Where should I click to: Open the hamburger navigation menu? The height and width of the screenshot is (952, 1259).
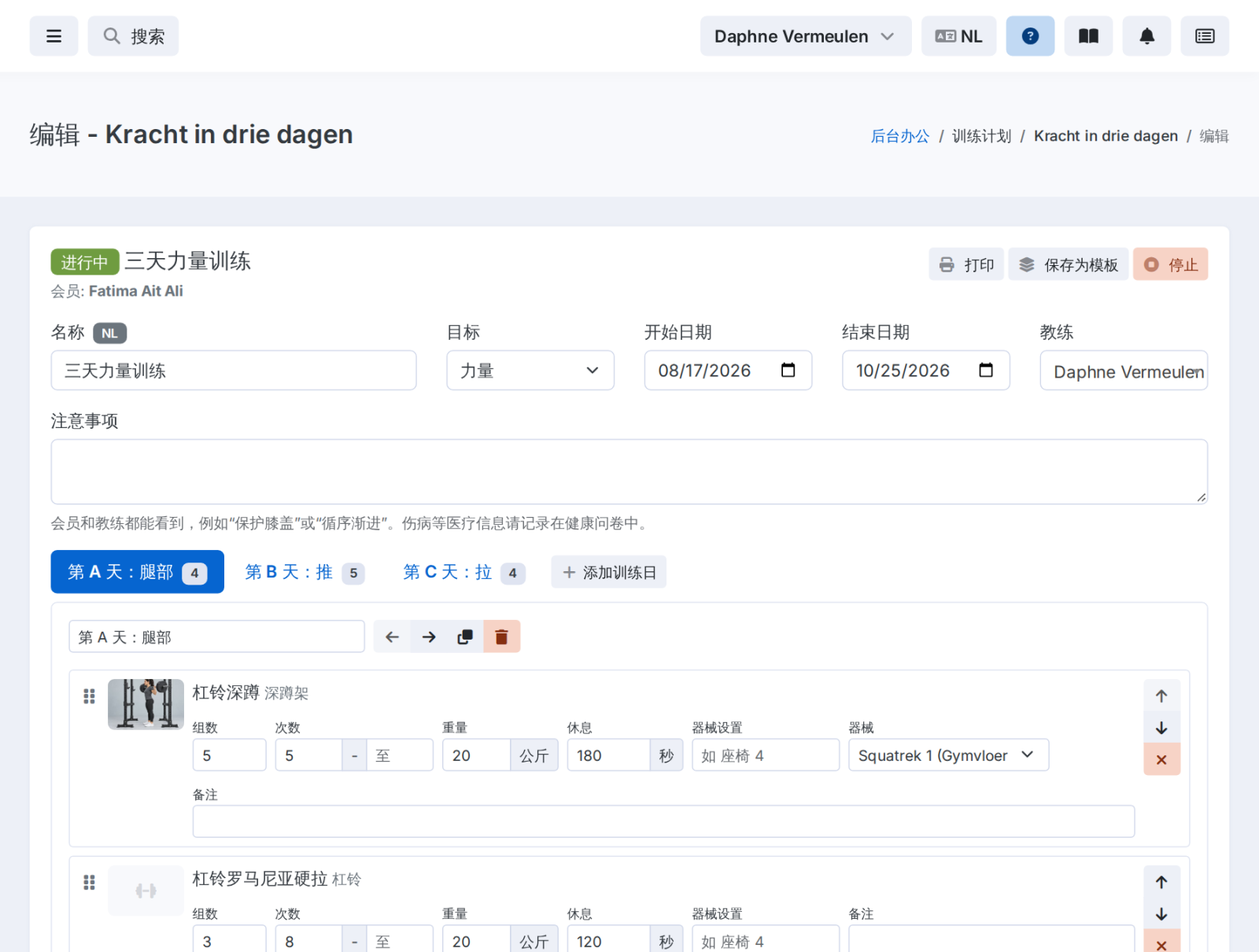click(x=54, y=36)
